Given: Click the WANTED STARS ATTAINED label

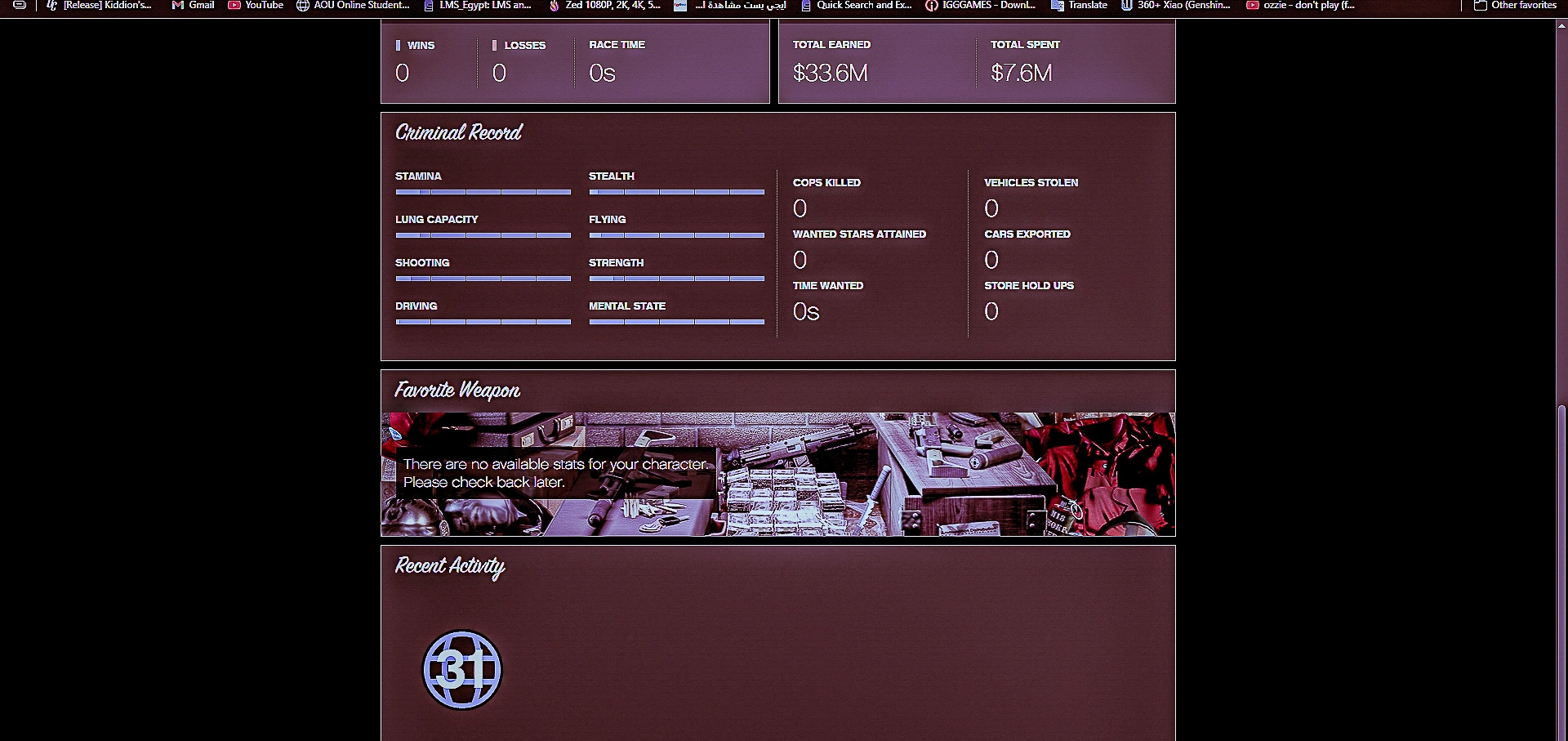Looking at the screenshot, I should [x=859, y=234].
